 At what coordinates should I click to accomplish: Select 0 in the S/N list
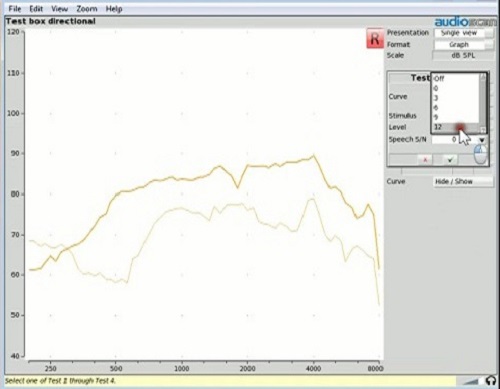[456, 88]
